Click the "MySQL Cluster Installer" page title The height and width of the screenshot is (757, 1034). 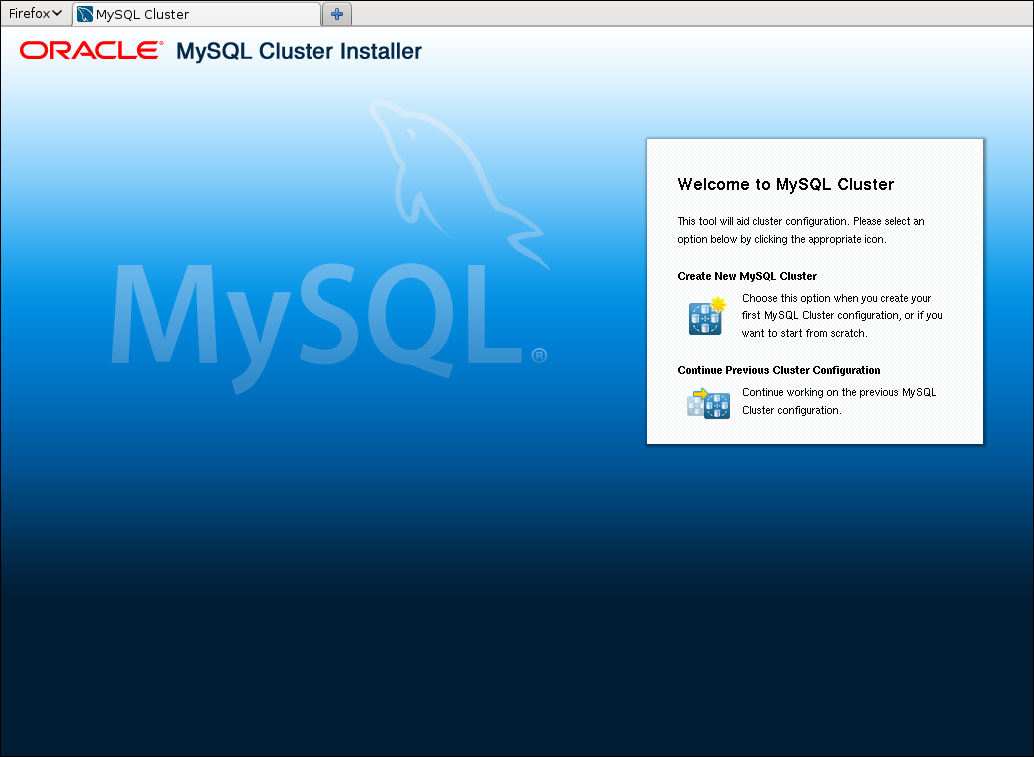point(299,51)
